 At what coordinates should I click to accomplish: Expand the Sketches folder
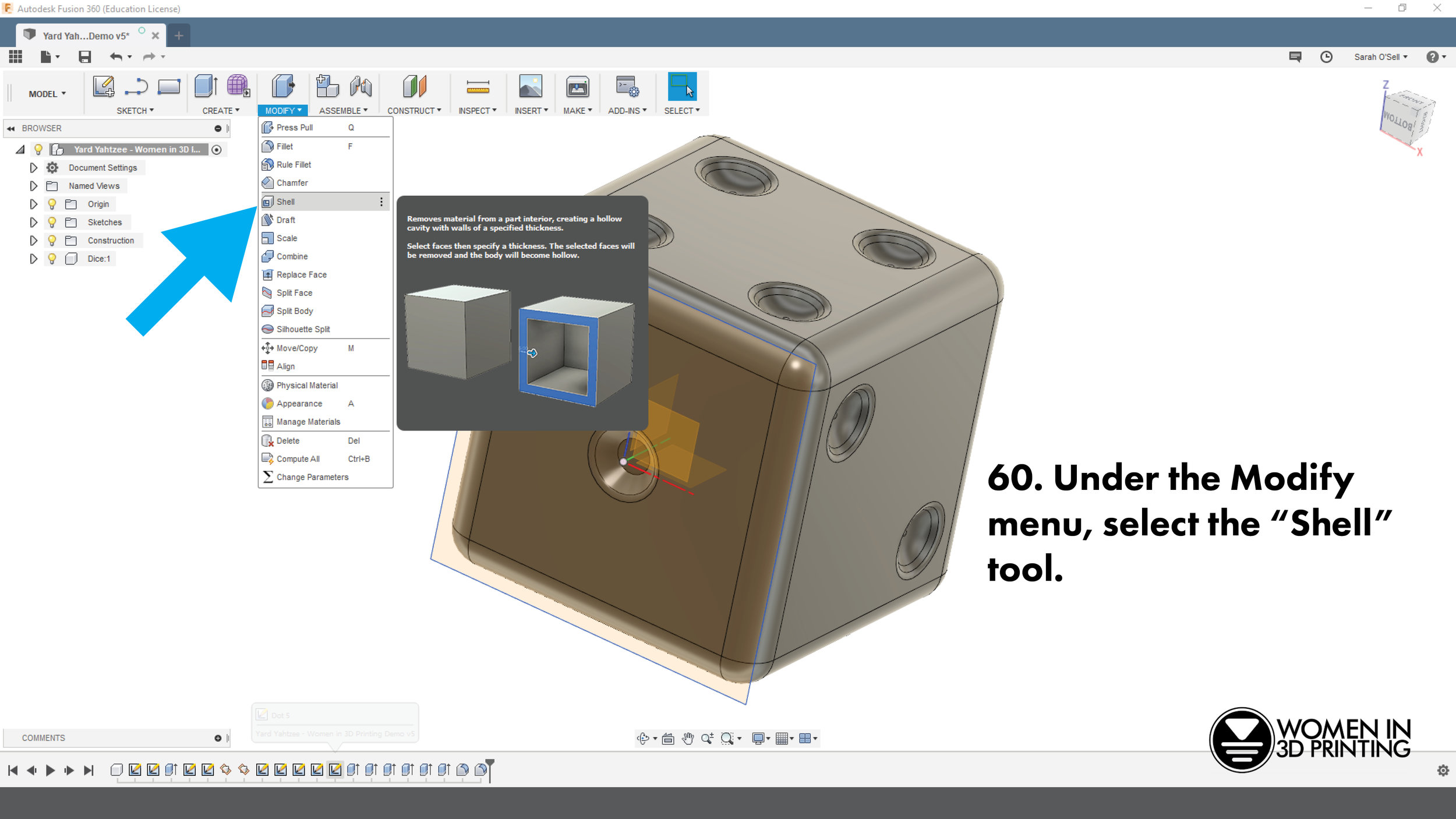[x=34, y=222]
